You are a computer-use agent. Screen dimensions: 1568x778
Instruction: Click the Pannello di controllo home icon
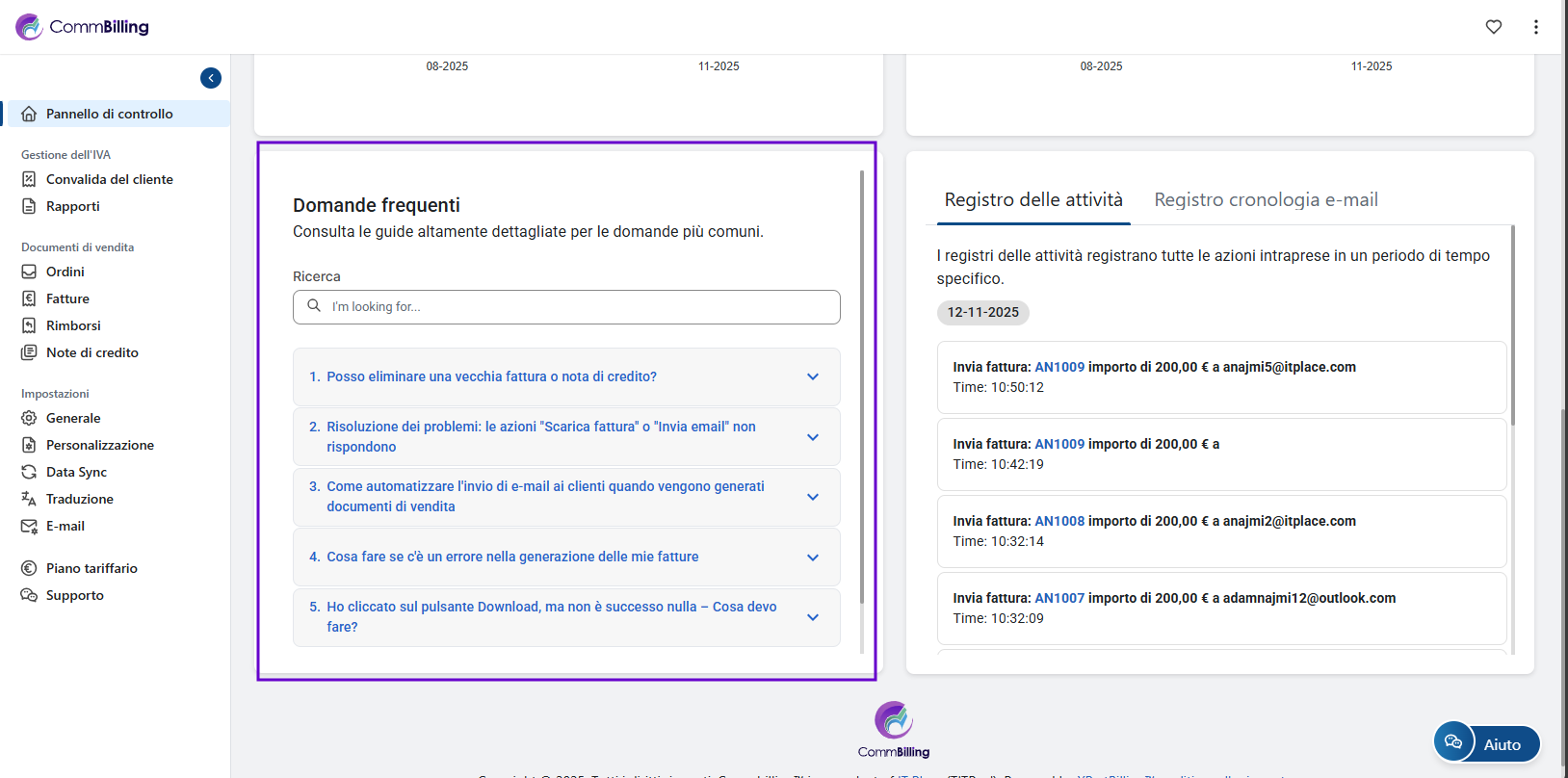tap(29, 114)
